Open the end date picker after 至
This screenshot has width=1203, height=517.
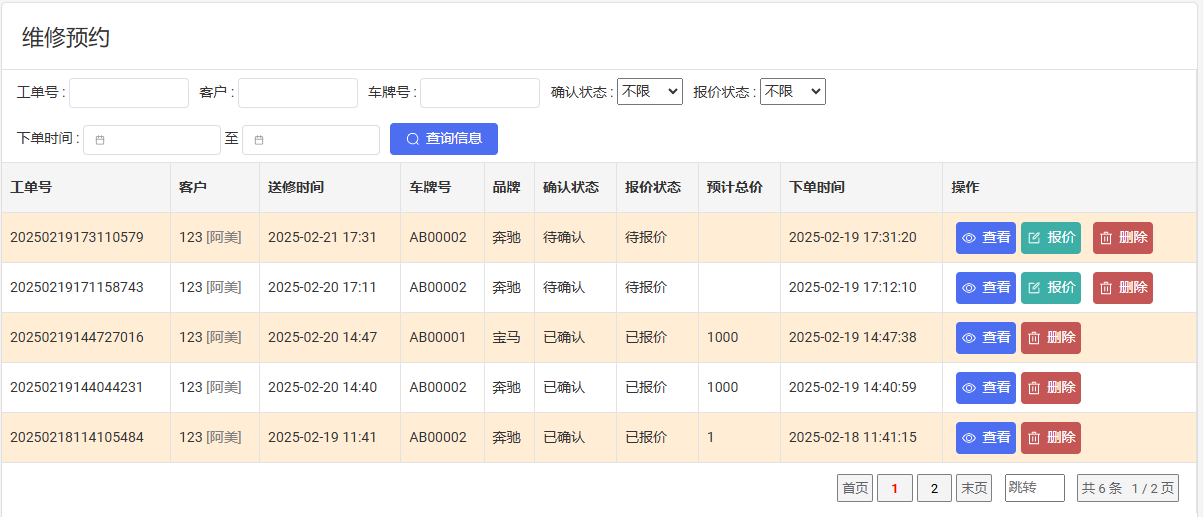pos(310,140)
